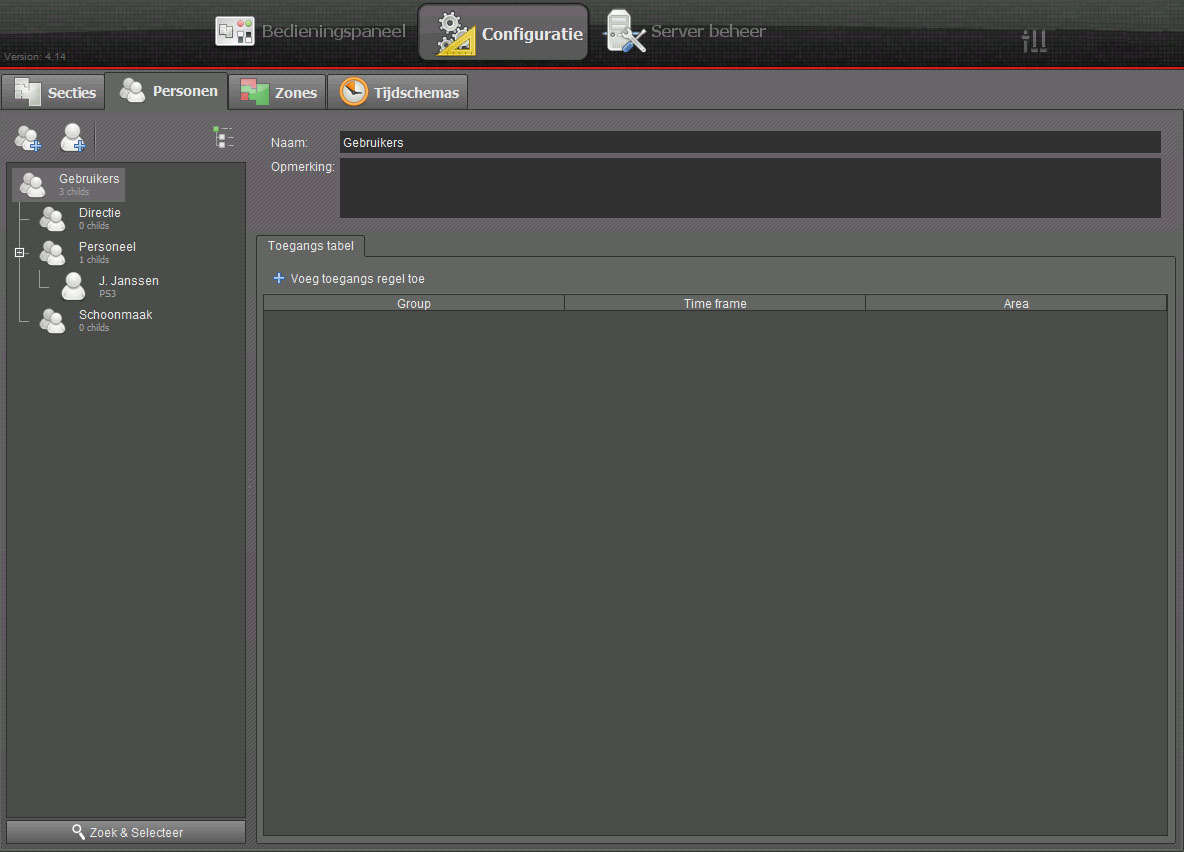Toggle the tree view layout icon
Viewport: 1184px width, 852px height.
[x=223, y=137]
